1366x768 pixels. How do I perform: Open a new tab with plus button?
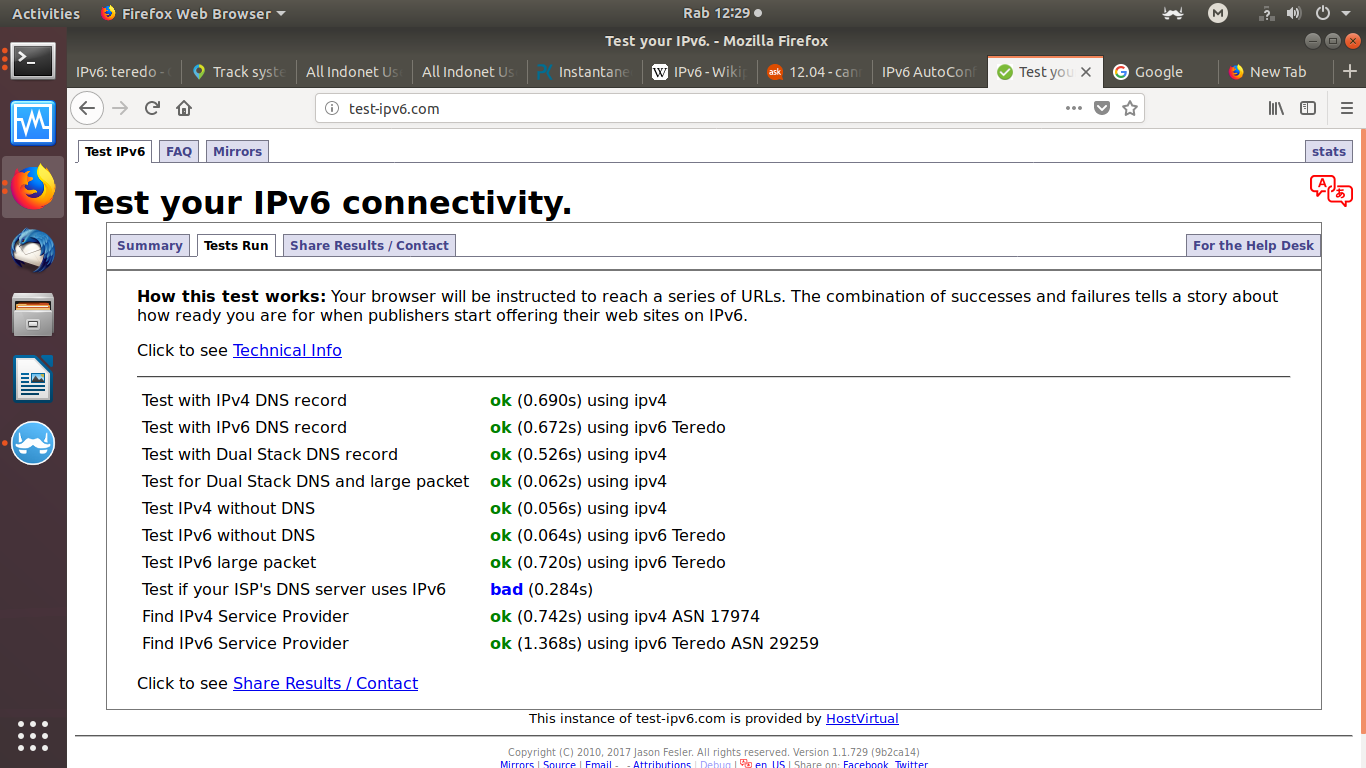point(1350,72)
